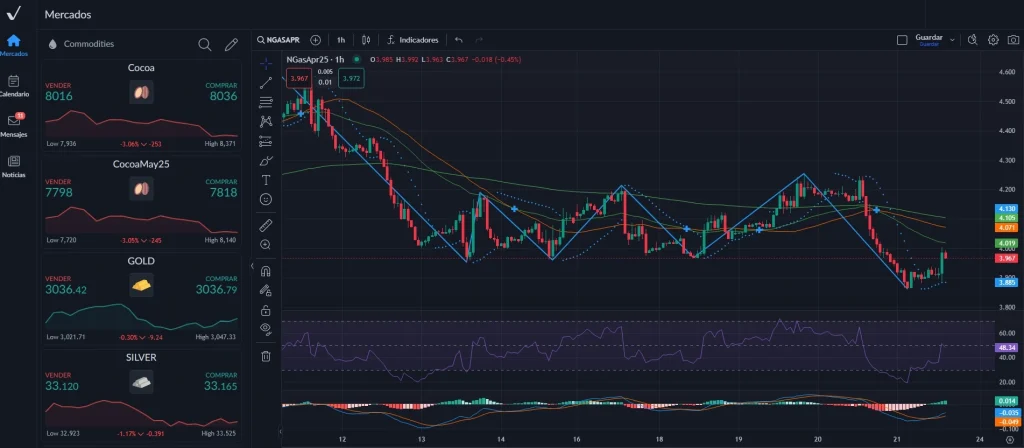Viewport: 1024px width, 448px height.
Task: Click the Cocoa COMPRAR price 8036
Action: [x=223, y=96]
